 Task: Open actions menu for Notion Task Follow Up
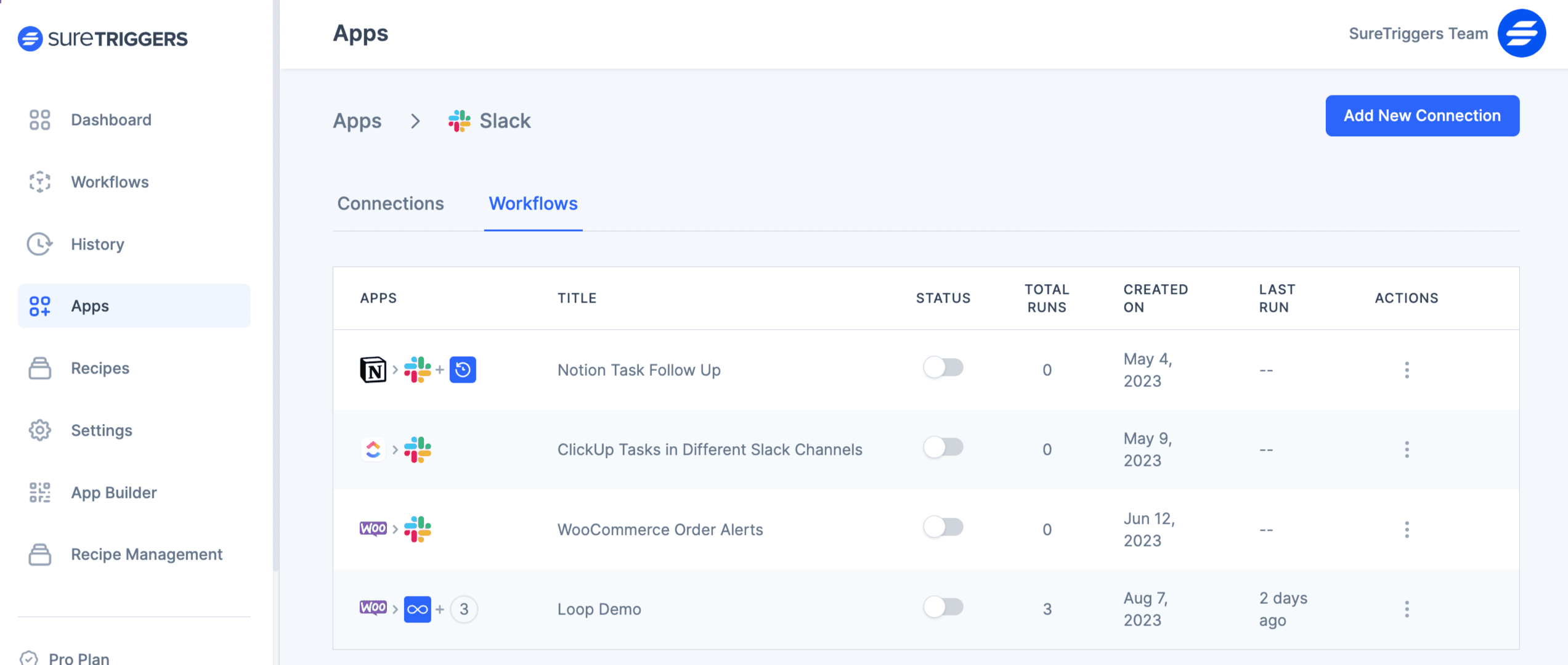coord(1407,370)
